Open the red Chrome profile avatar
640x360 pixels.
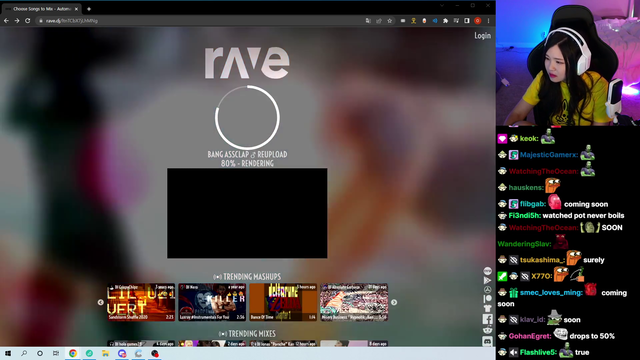(x=478, y=21)
